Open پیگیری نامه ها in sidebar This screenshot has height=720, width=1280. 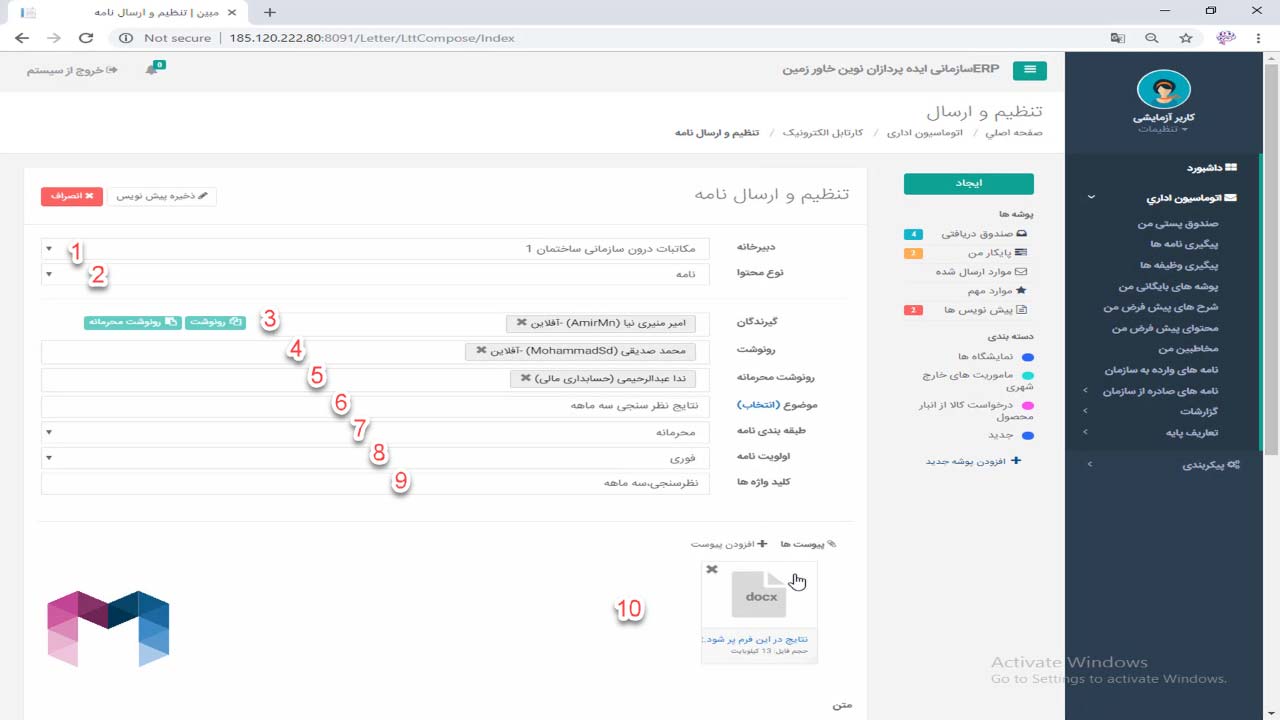tap(1184, 244)
